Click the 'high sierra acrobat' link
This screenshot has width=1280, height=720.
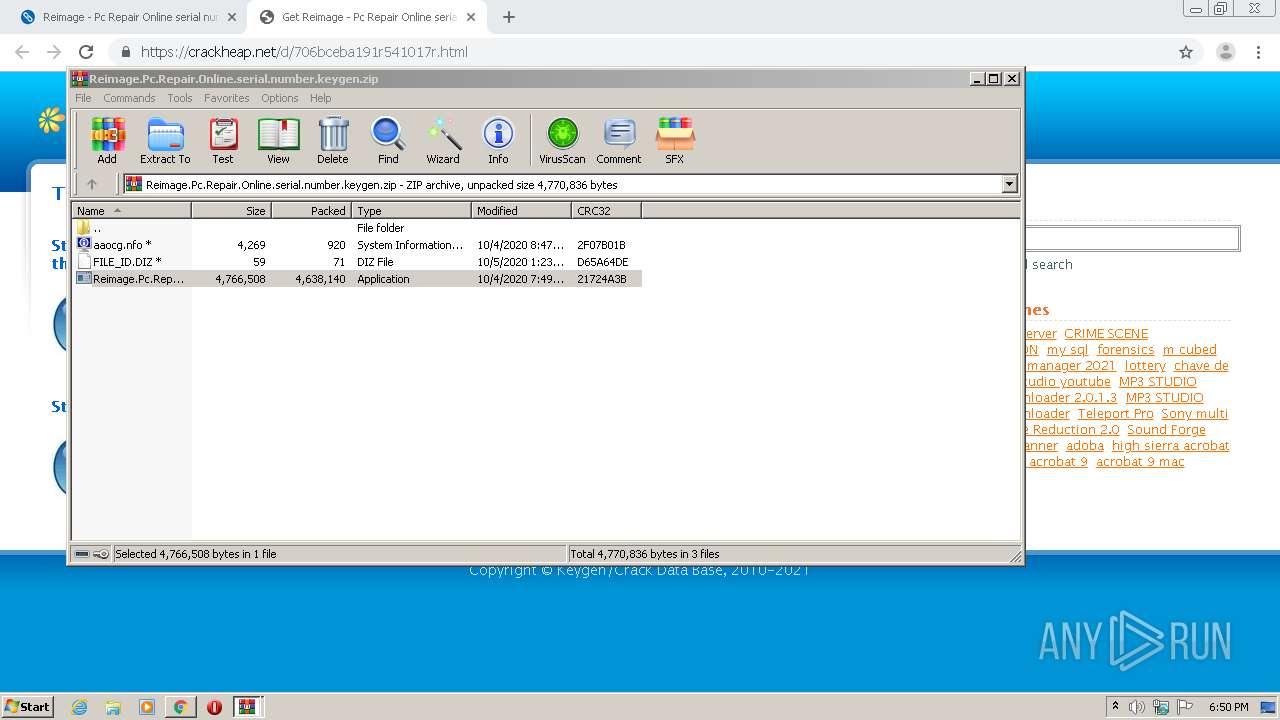coord(1170,446)
